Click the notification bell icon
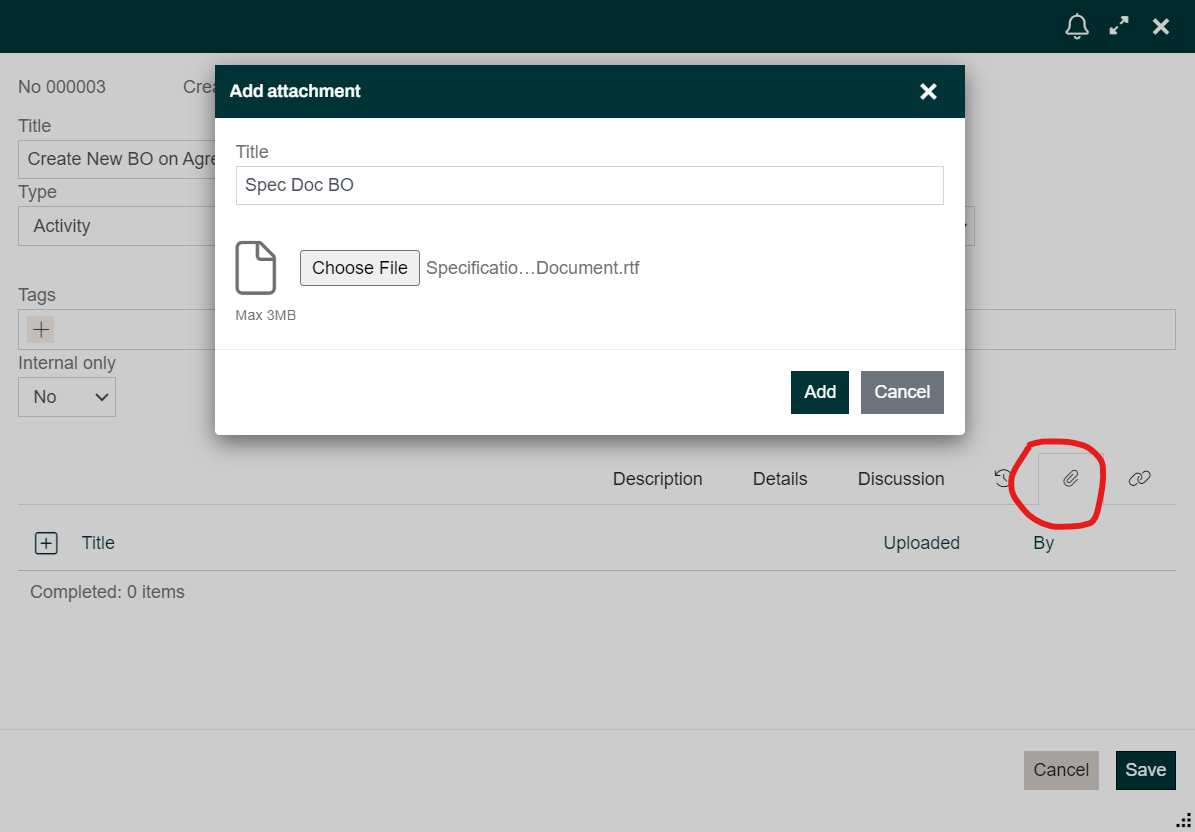Viewport: 1195px width, 832px height. [x=1077, y=26]
